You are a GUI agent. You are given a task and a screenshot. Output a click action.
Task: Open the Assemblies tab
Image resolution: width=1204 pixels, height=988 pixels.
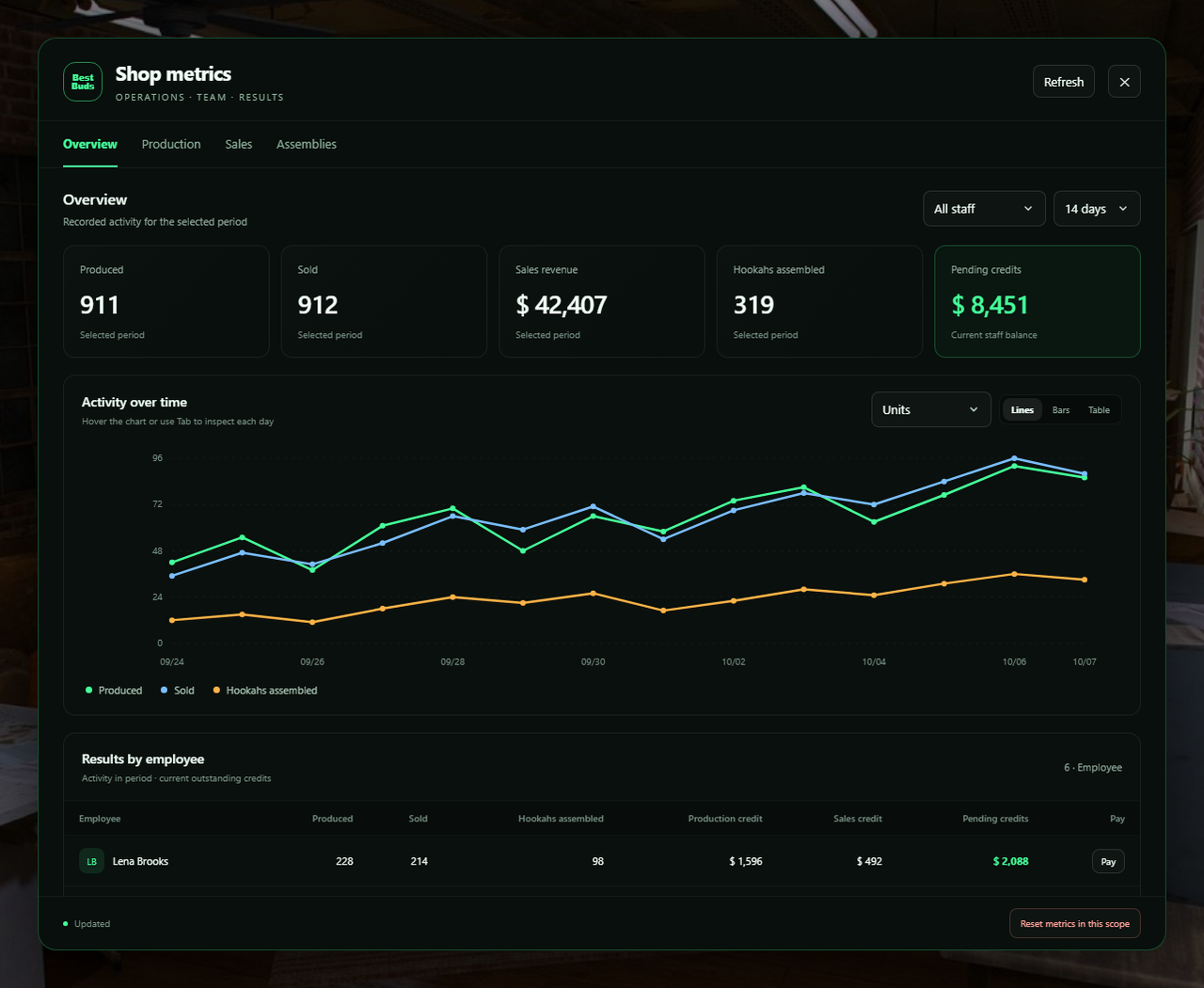click(x=307, y=144)
